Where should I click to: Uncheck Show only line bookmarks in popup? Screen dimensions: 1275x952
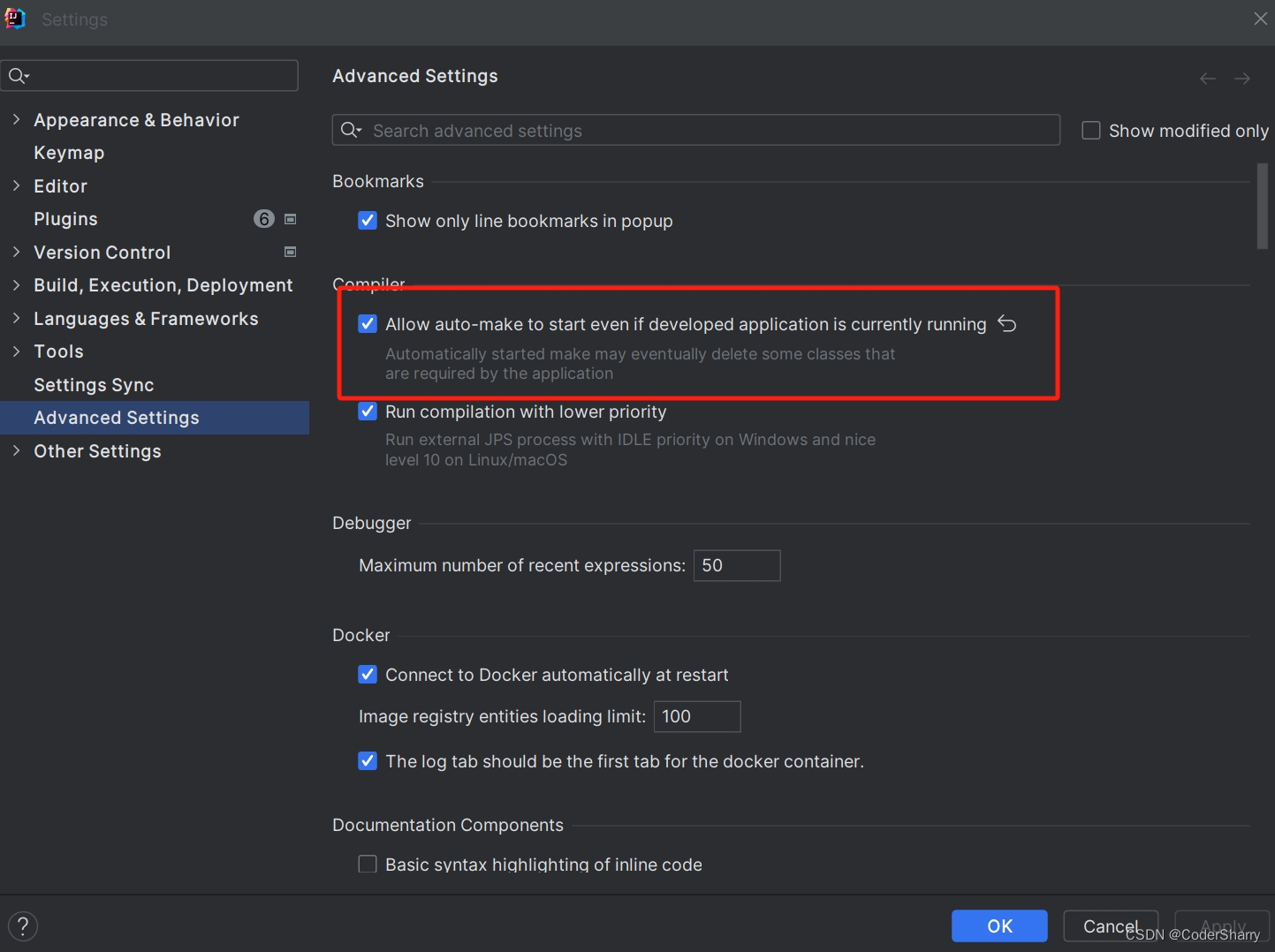[x=368, y=220]
